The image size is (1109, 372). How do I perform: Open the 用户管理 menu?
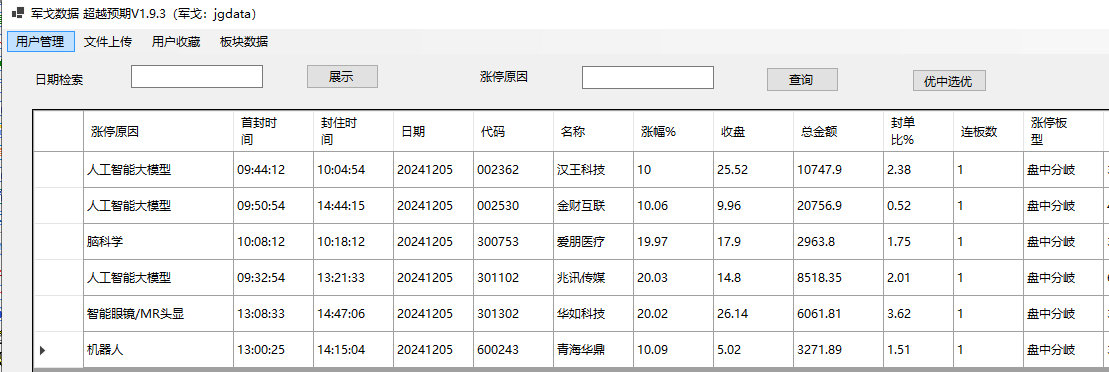[40, 41]
